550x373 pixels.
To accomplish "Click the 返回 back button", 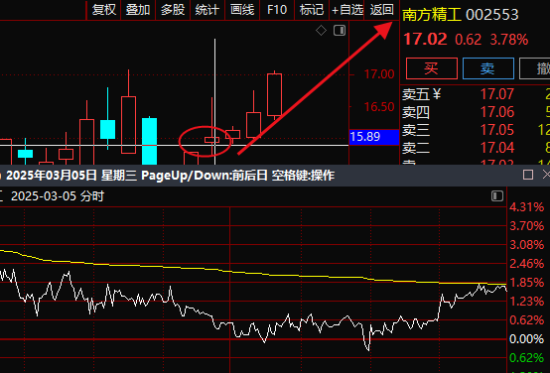I will click(382, 10).
